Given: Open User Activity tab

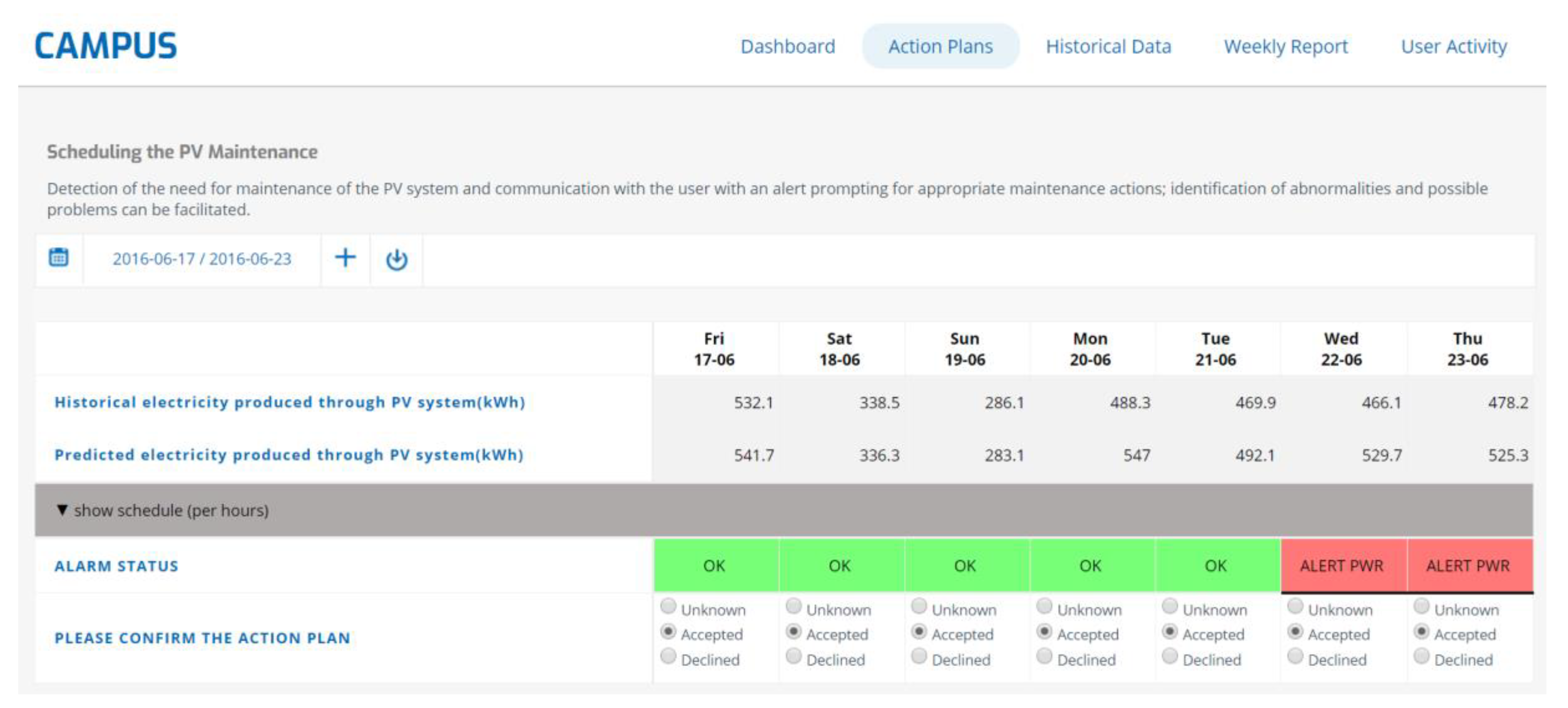Looking at the screenshot, I should point(1454,47).
